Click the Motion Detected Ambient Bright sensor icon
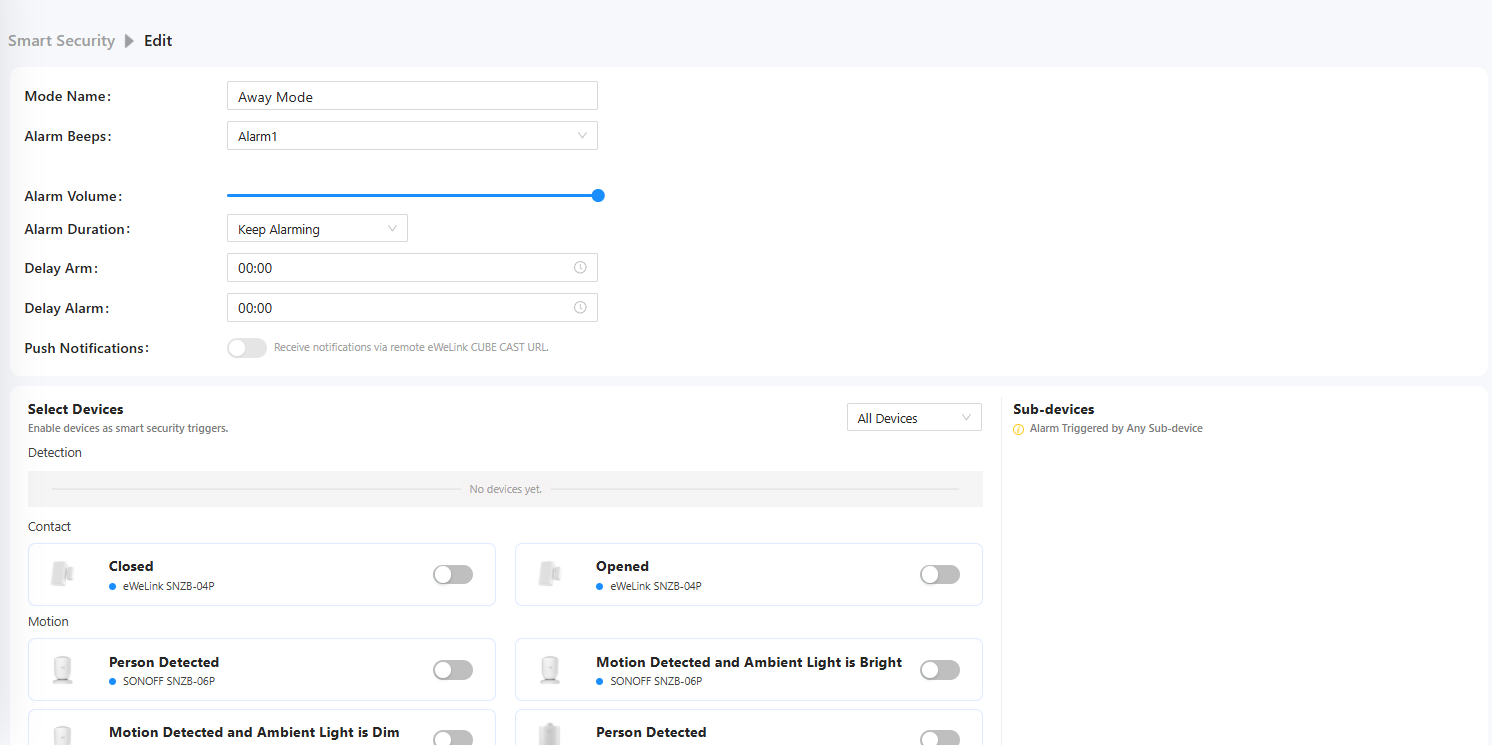 549,670
